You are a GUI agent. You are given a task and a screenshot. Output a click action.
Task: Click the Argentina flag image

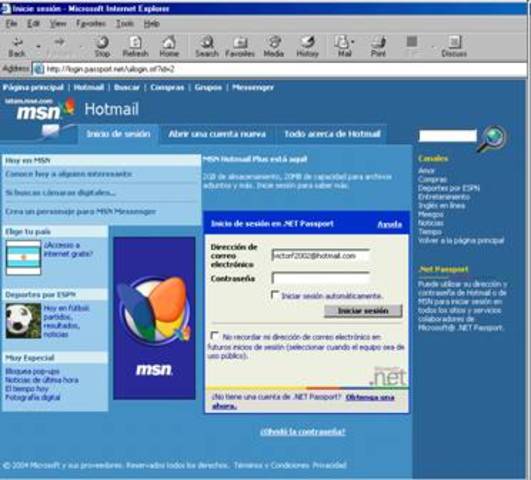point(23,258)
